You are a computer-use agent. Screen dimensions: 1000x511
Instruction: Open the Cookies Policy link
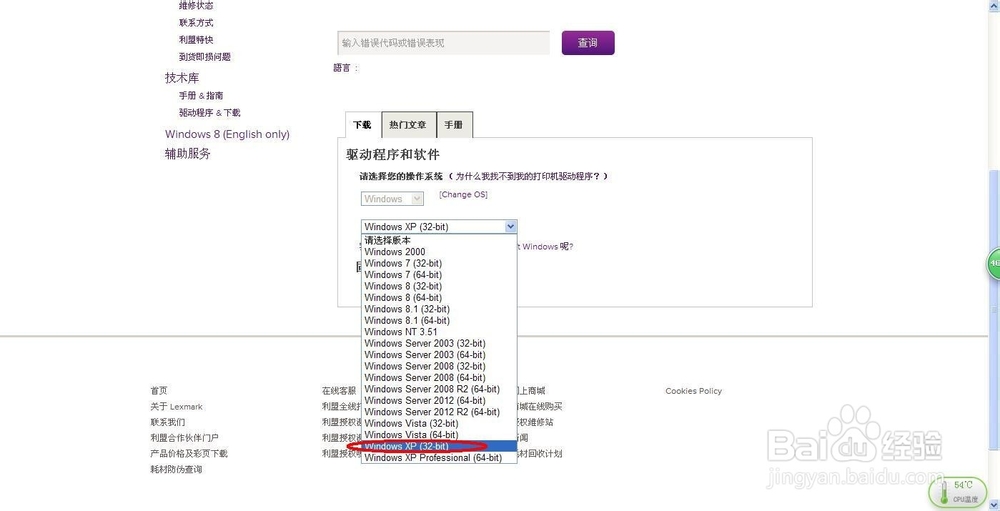click(x=693, y=391)
